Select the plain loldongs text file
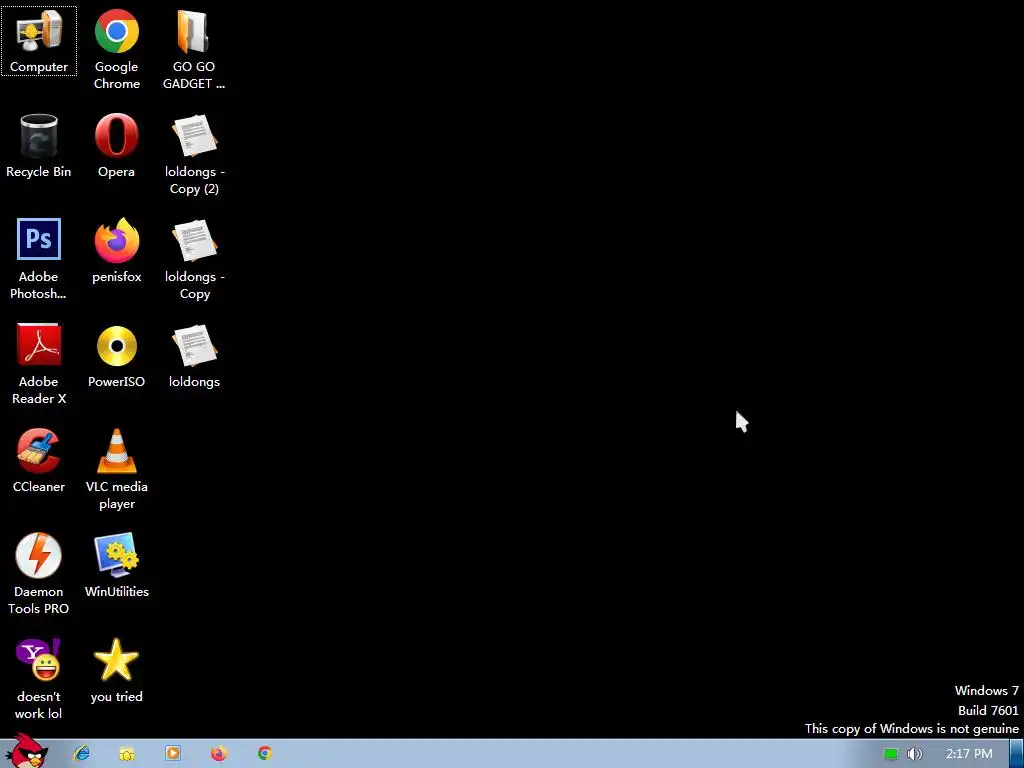This screenshot has height=768, width=1024. coord(194,356)
